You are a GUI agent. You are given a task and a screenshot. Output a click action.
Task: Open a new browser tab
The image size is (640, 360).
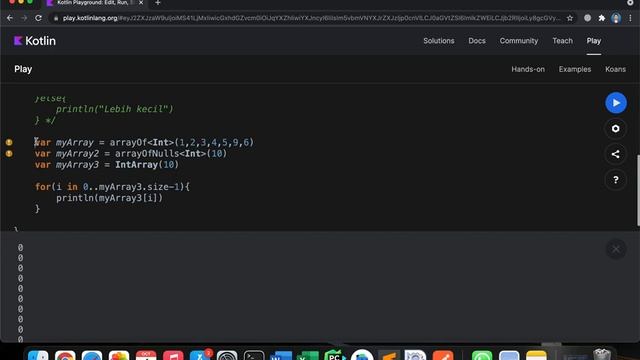click(158, 3)
